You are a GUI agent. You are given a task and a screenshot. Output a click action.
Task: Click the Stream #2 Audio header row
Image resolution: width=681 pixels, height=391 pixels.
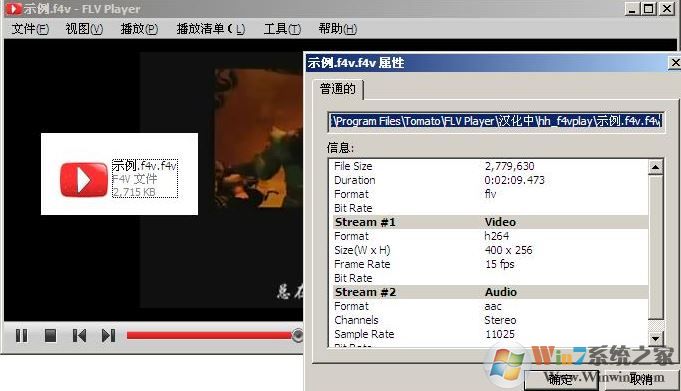(490, 292)
